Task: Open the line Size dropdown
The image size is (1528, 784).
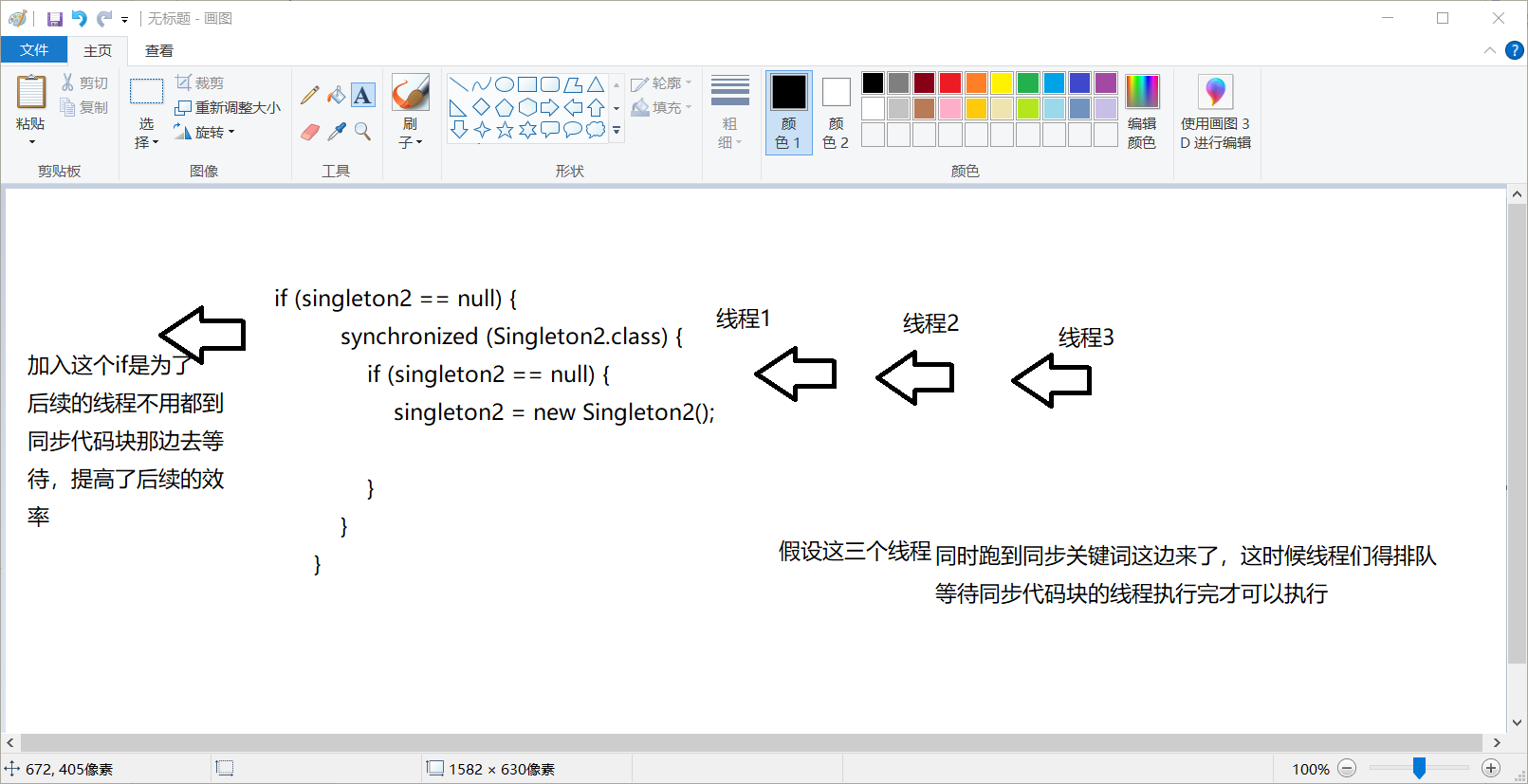Action: pyautogui.click(x=729, y=112)
